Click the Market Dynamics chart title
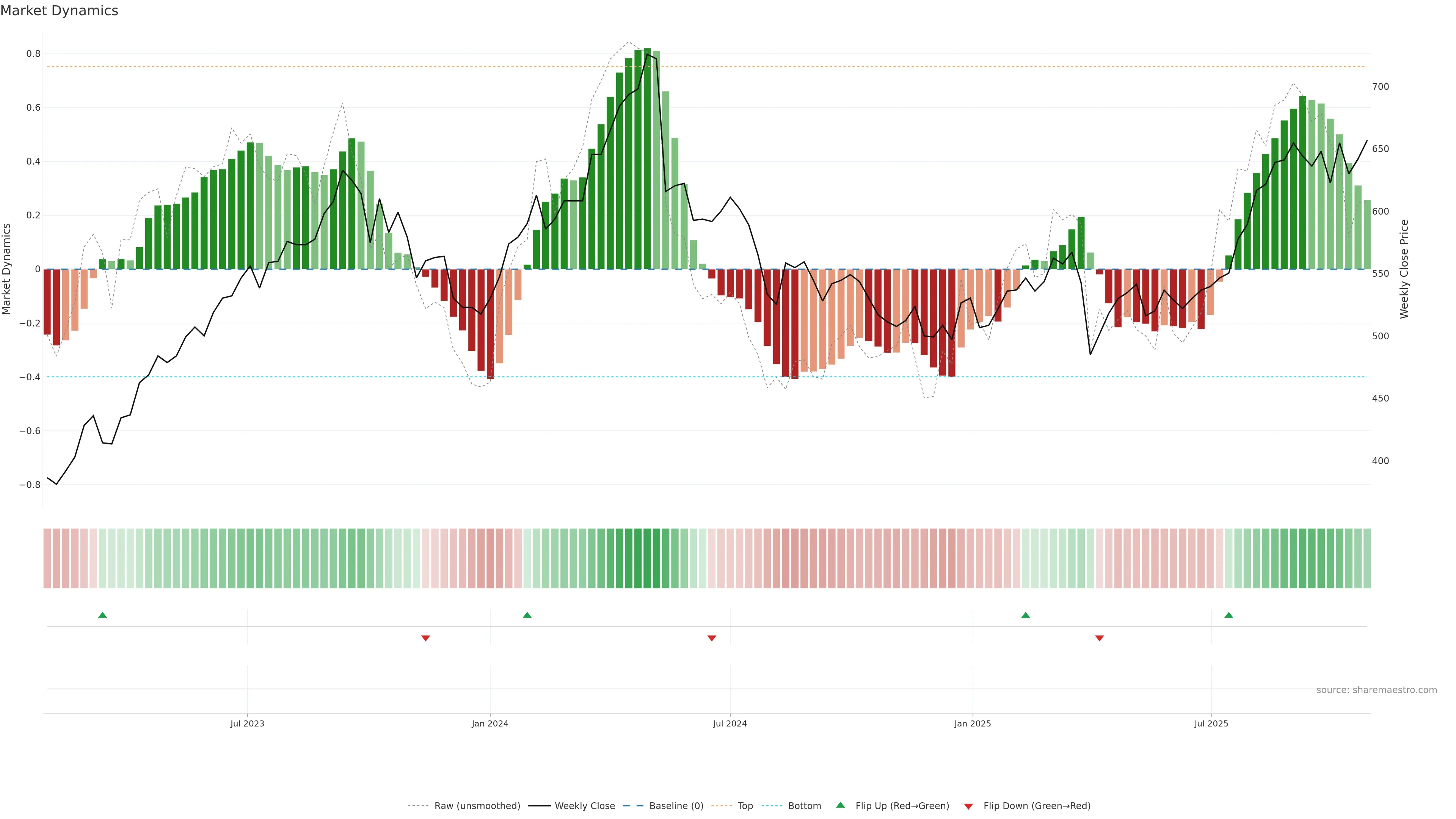This screenshot has width=1456, height=819. [x=60, y=11]
